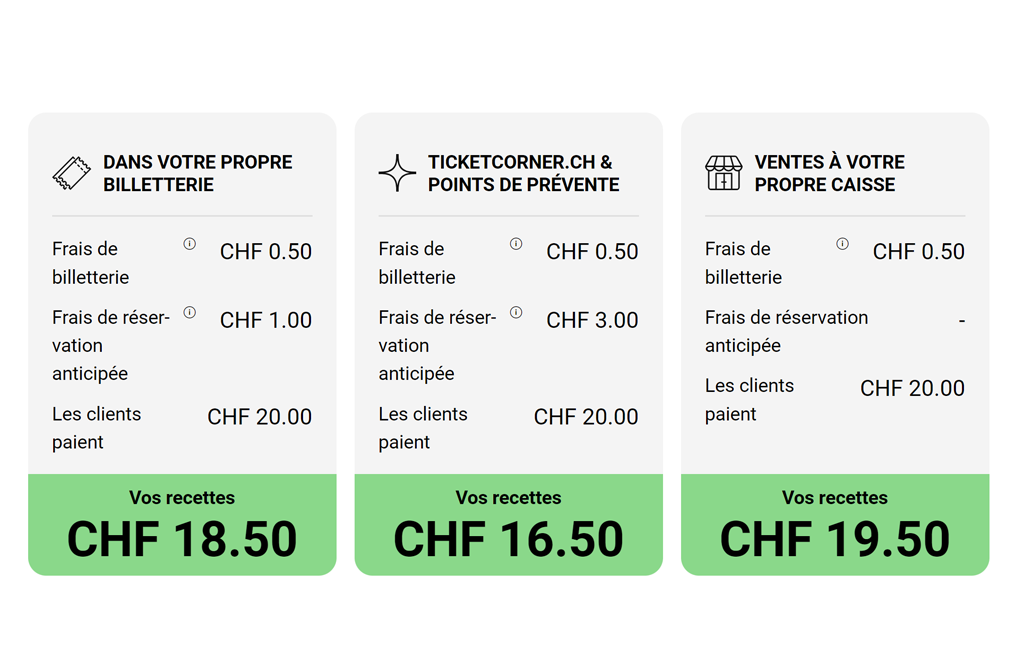Click Frais de réservation anticipée in propre caisse card
Screen dimensions: 1024x658
786,331
